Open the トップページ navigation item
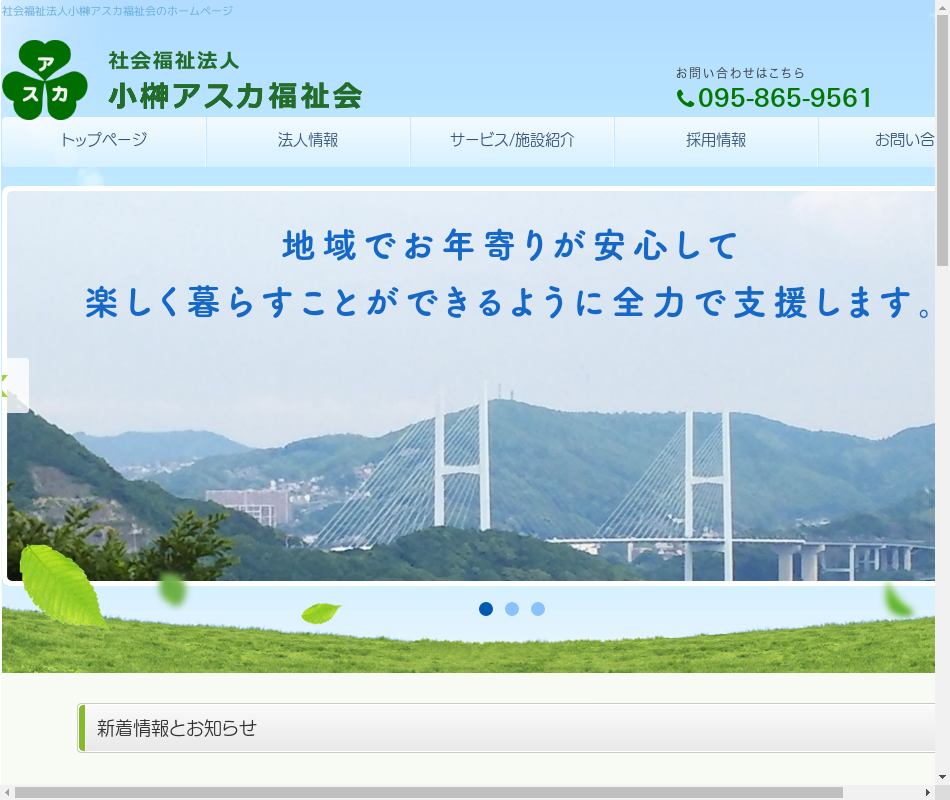The width and height of the screenshot is (950, 800). pyautogui.click(x=104, y=141)
